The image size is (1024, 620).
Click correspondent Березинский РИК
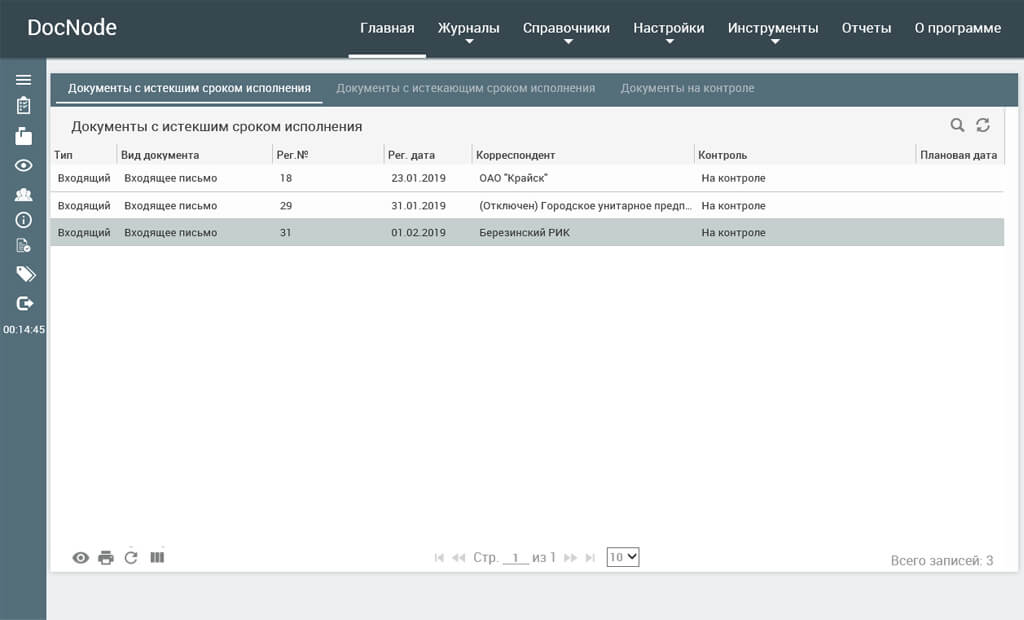(524, 233)
